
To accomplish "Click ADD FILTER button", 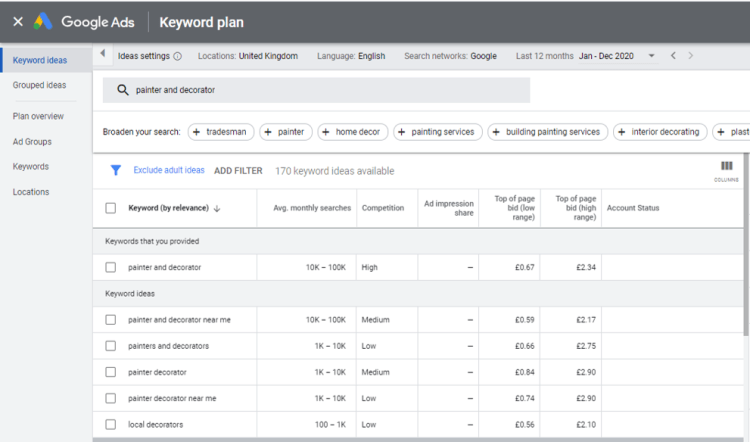I will (238, 171).
